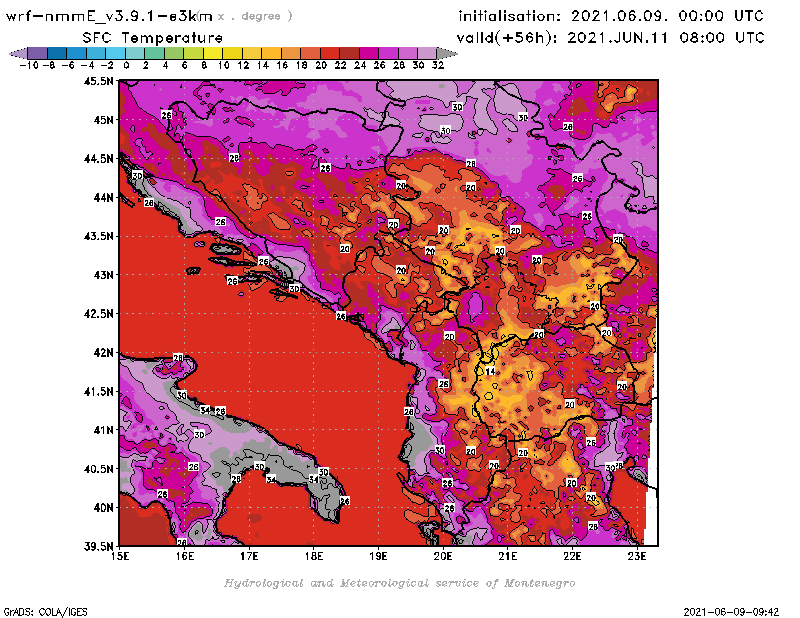The height and width of the screenshot is (618, 800).
Task: Click the '43N' latitude label
Action: pyautogui.click(x=103, y=275)
